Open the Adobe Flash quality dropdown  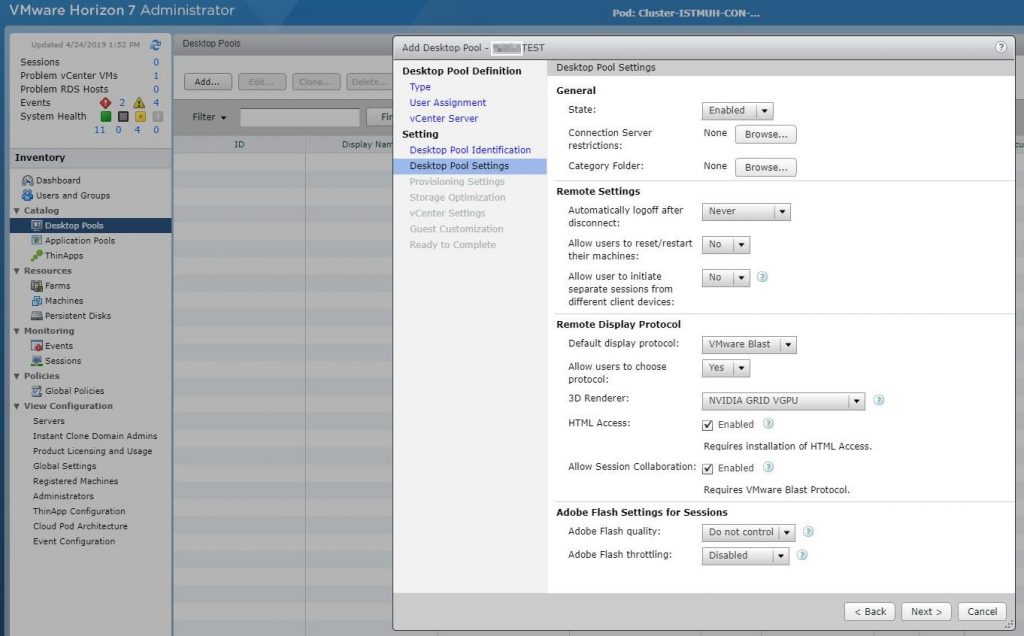click(748, 533)
